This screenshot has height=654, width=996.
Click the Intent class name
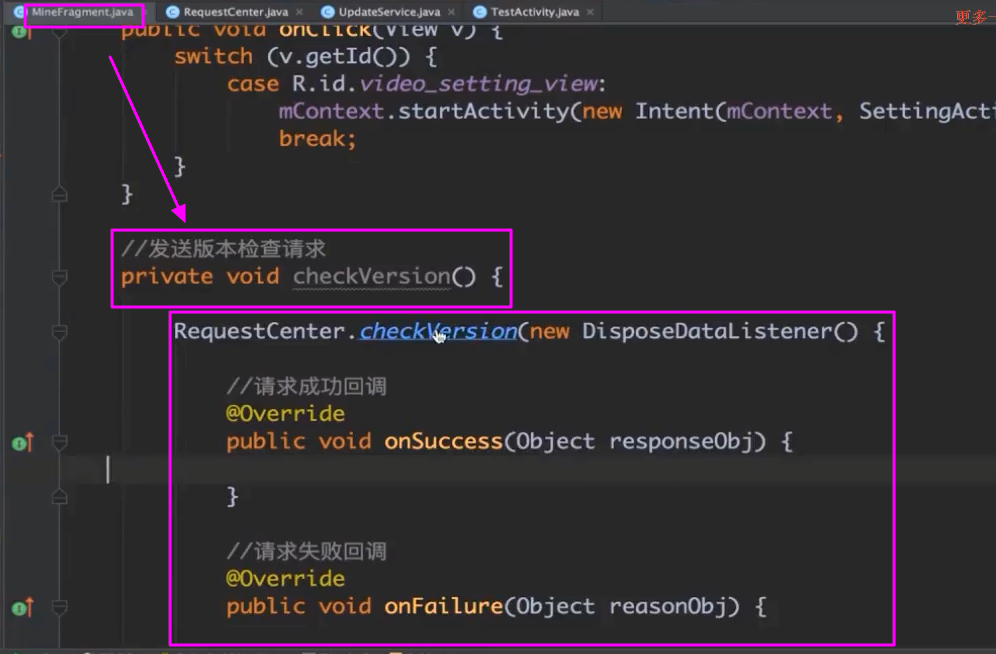click(675, 111)
